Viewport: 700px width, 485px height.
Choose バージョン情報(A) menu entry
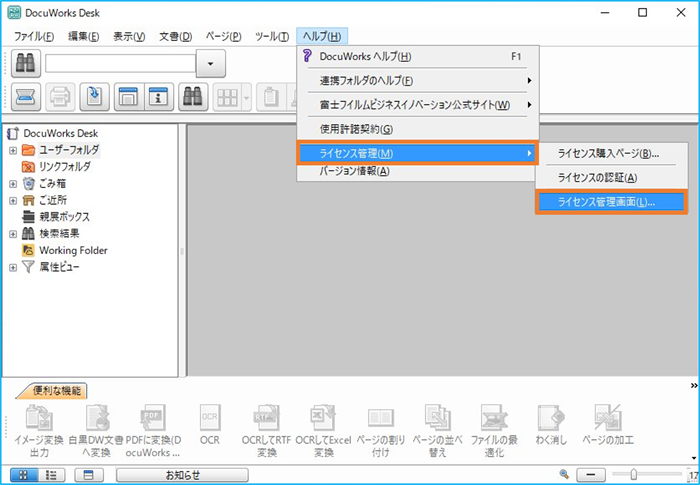418,171
